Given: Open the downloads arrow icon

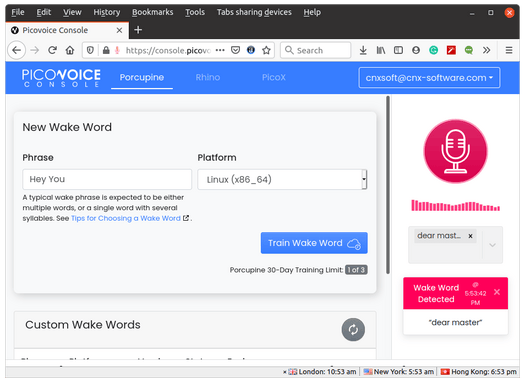Looking at the screenshot, I should click(x=363, y=50).
